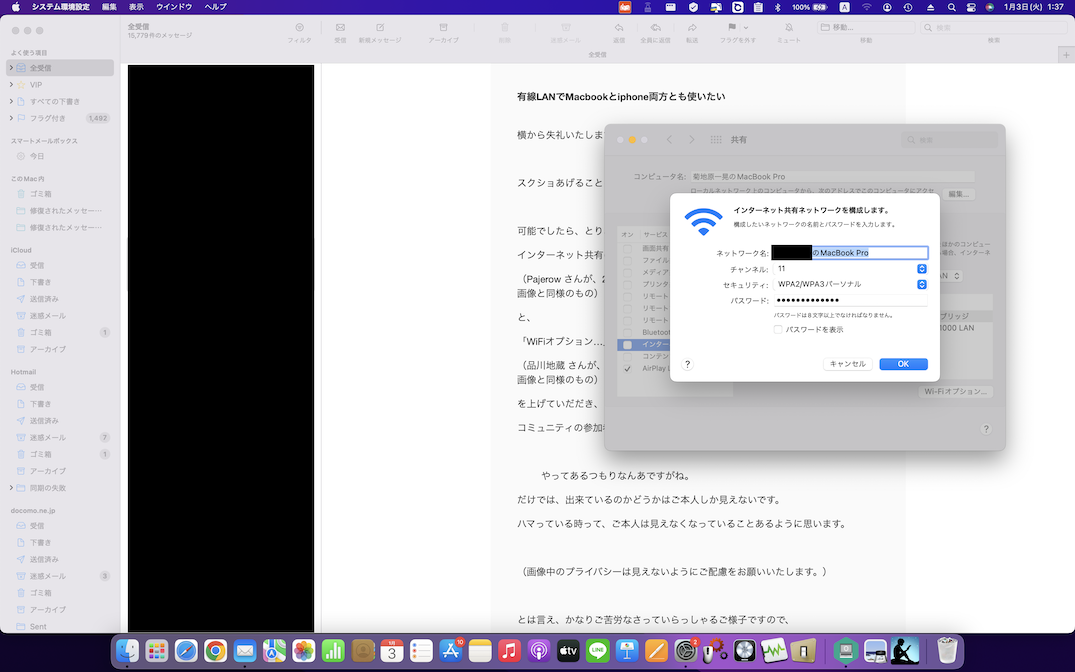Toggle the インターネット共有 service checkbox
This screenshot has width=1075, height=672.
click(627, 344)
